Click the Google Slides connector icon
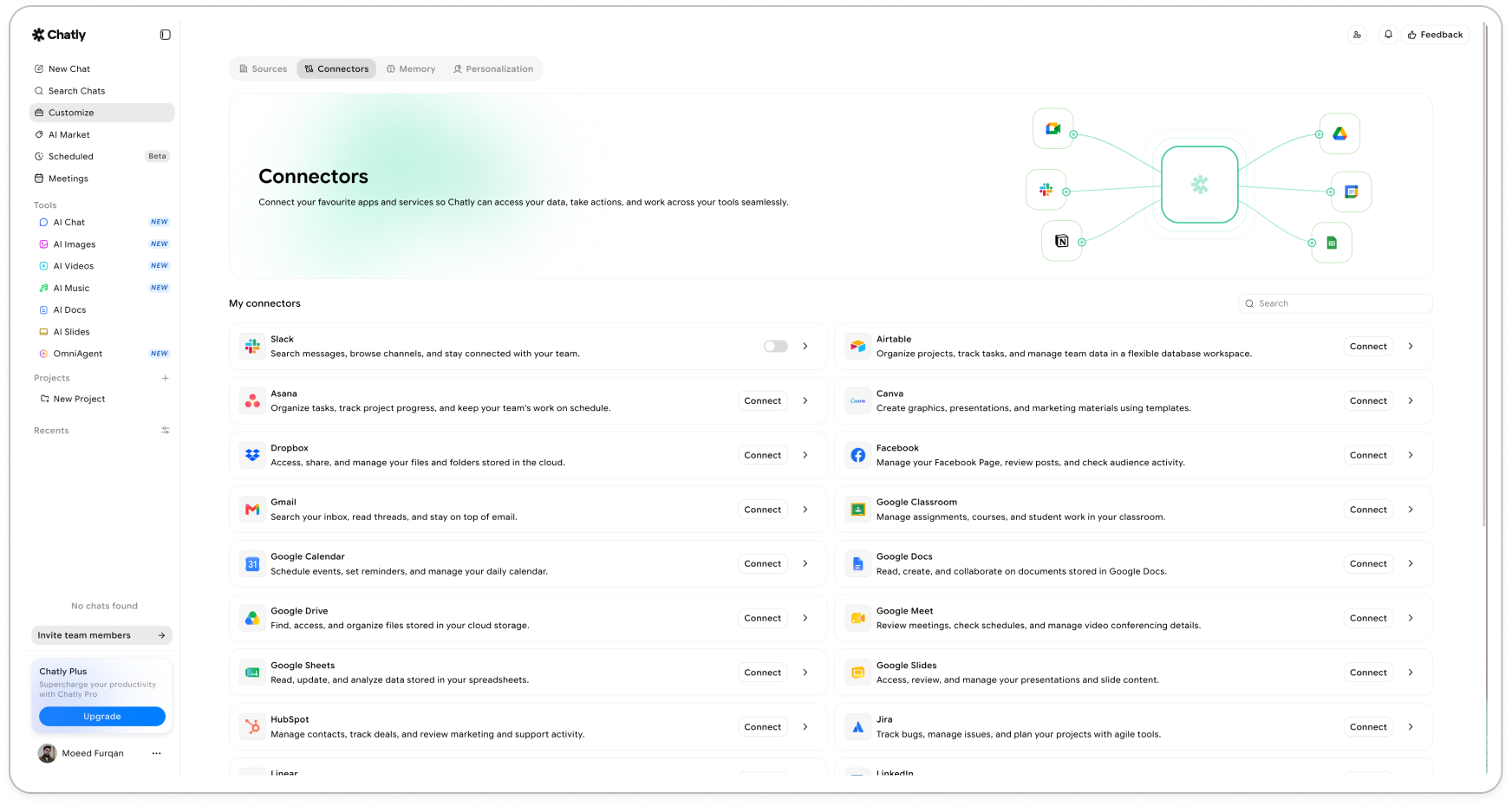 [857, 673]
